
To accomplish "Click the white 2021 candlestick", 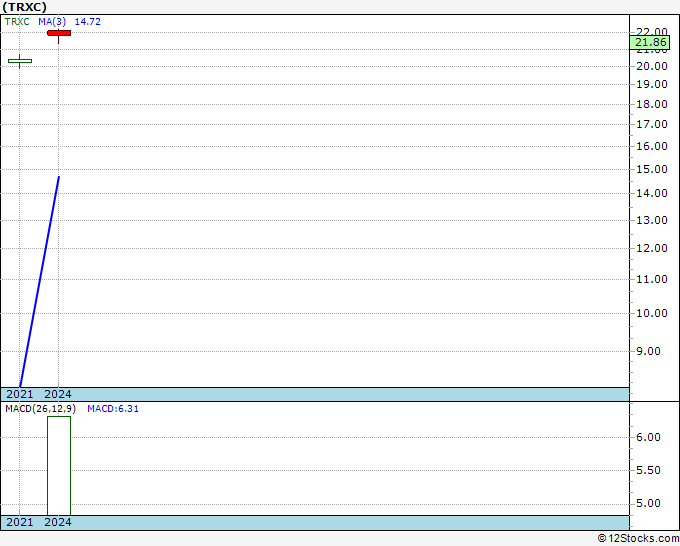I will 20,61.
